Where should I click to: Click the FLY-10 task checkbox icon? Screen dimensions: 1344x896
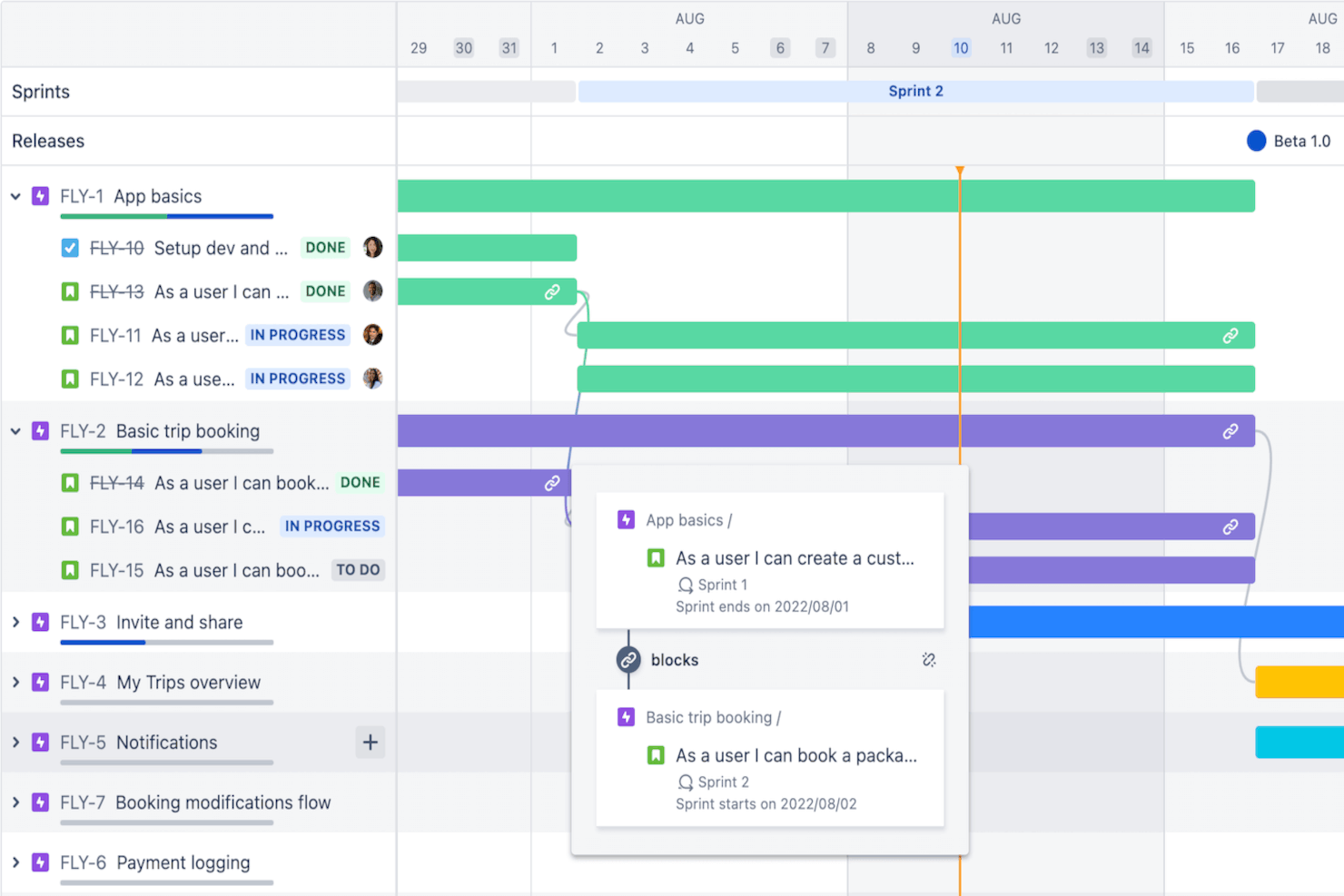tap(70, 248)
